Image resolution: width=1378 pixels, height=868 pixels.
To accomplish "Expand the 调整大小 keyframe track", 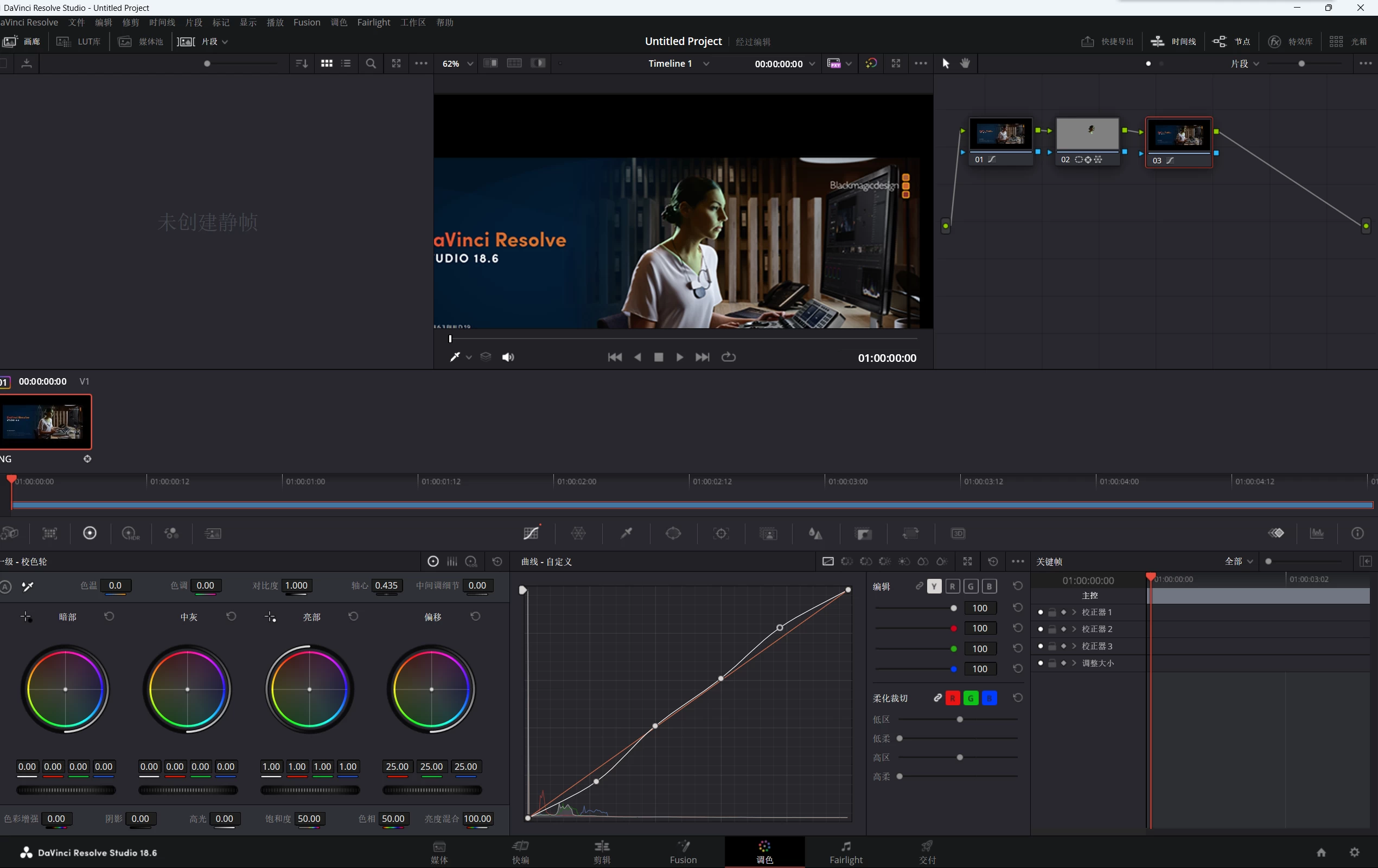I will [x=1074, y=663].
